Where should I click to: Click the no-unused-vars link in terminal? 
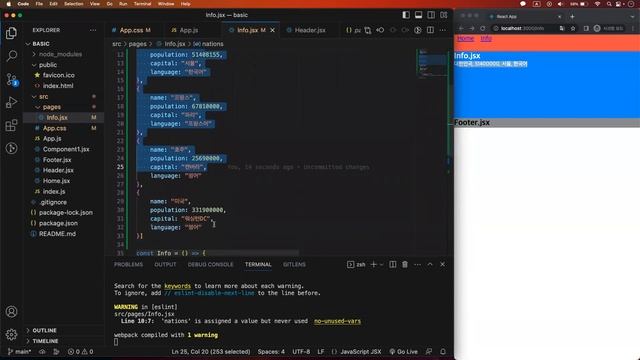click(337, 321)
